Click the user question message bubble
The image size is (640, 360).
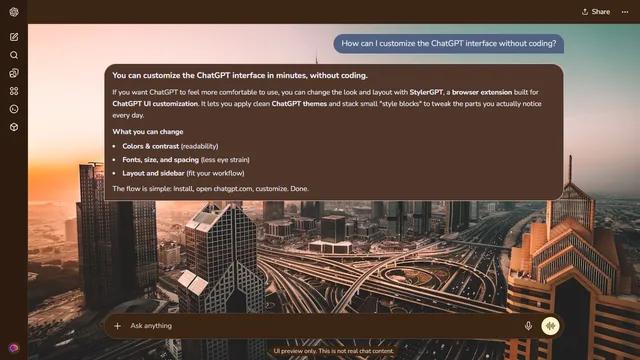click(449, 44)
